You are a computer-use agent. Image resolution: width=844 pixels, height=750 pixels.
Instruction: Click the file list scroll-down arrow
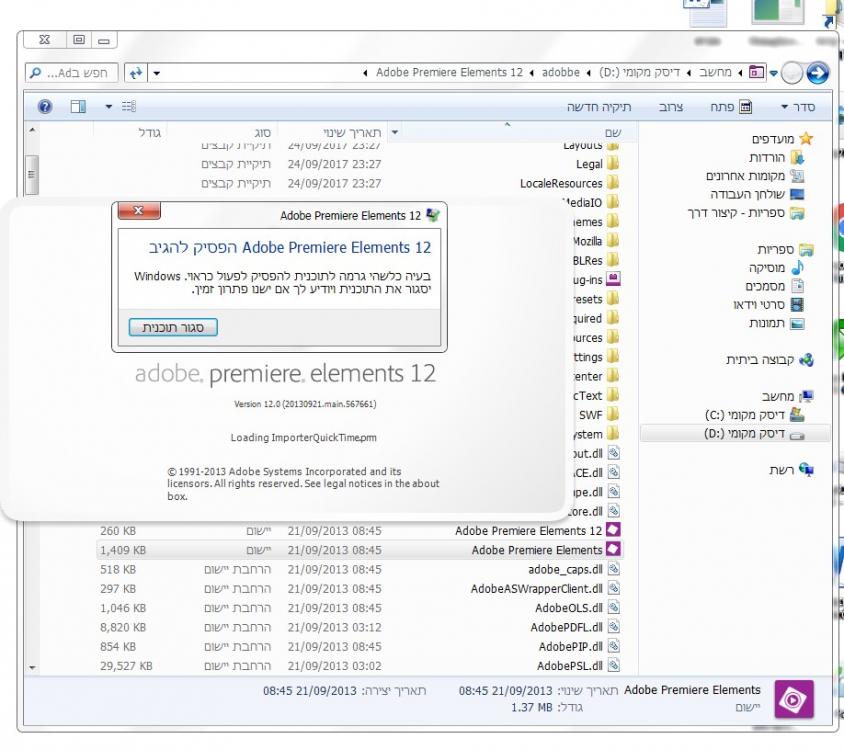click(32, 668)
